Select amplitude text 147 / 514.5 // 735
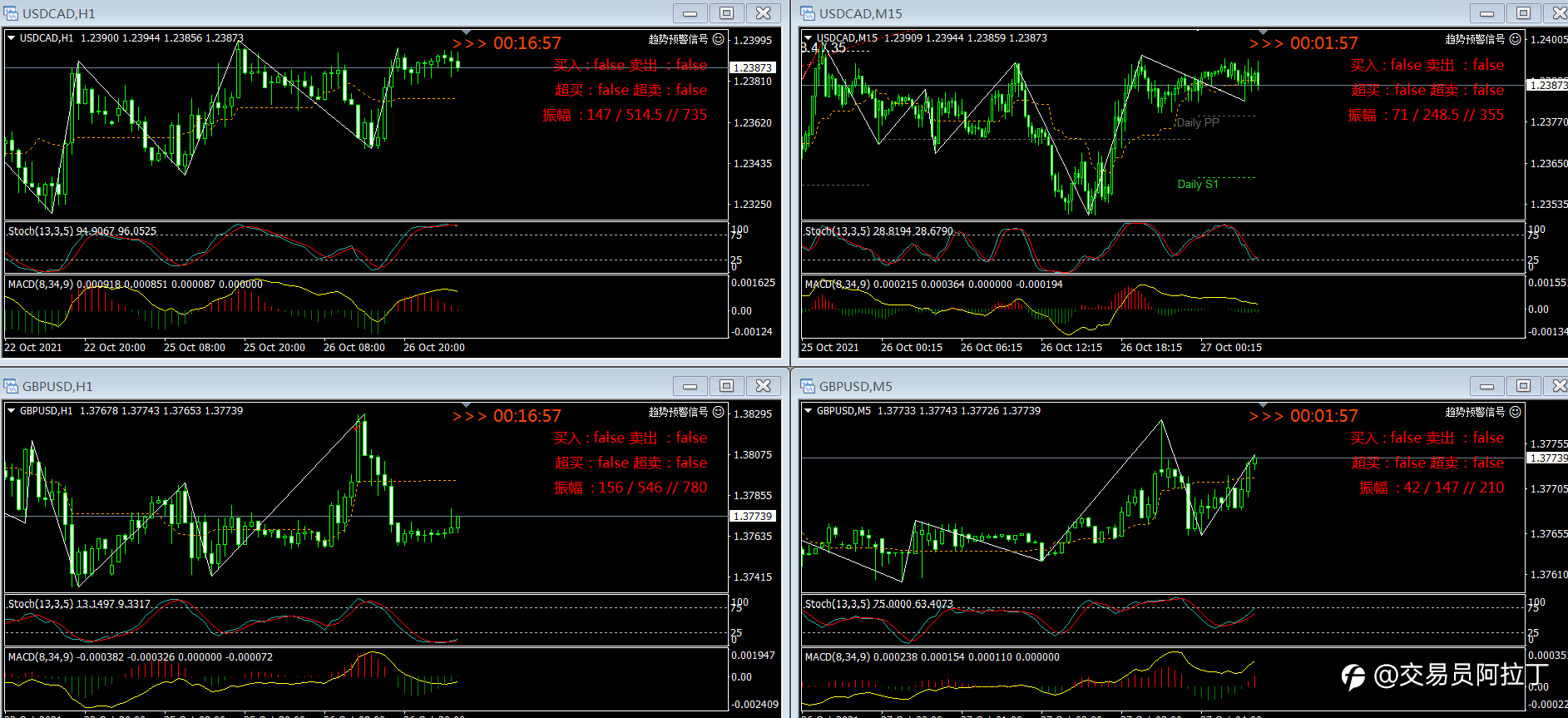 pos(647,115)
